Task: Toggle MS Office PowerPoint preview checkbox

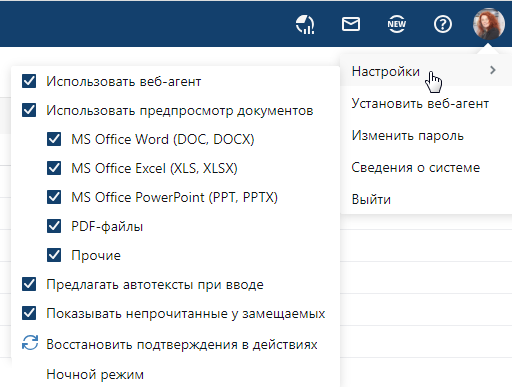Action: [54, 197]
